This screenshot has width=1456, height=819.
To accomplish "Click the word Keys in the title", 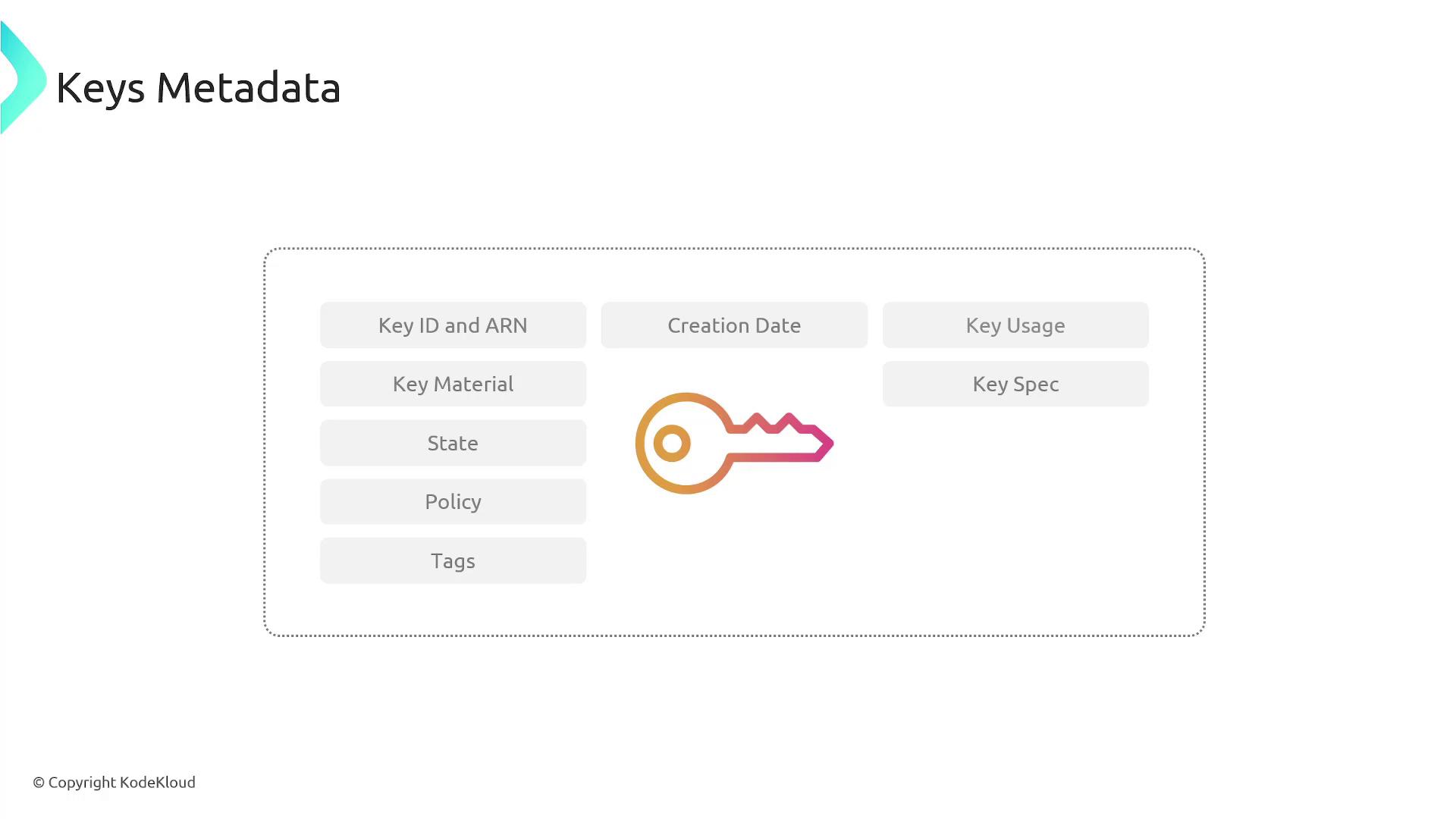I will tap(100, 88).
